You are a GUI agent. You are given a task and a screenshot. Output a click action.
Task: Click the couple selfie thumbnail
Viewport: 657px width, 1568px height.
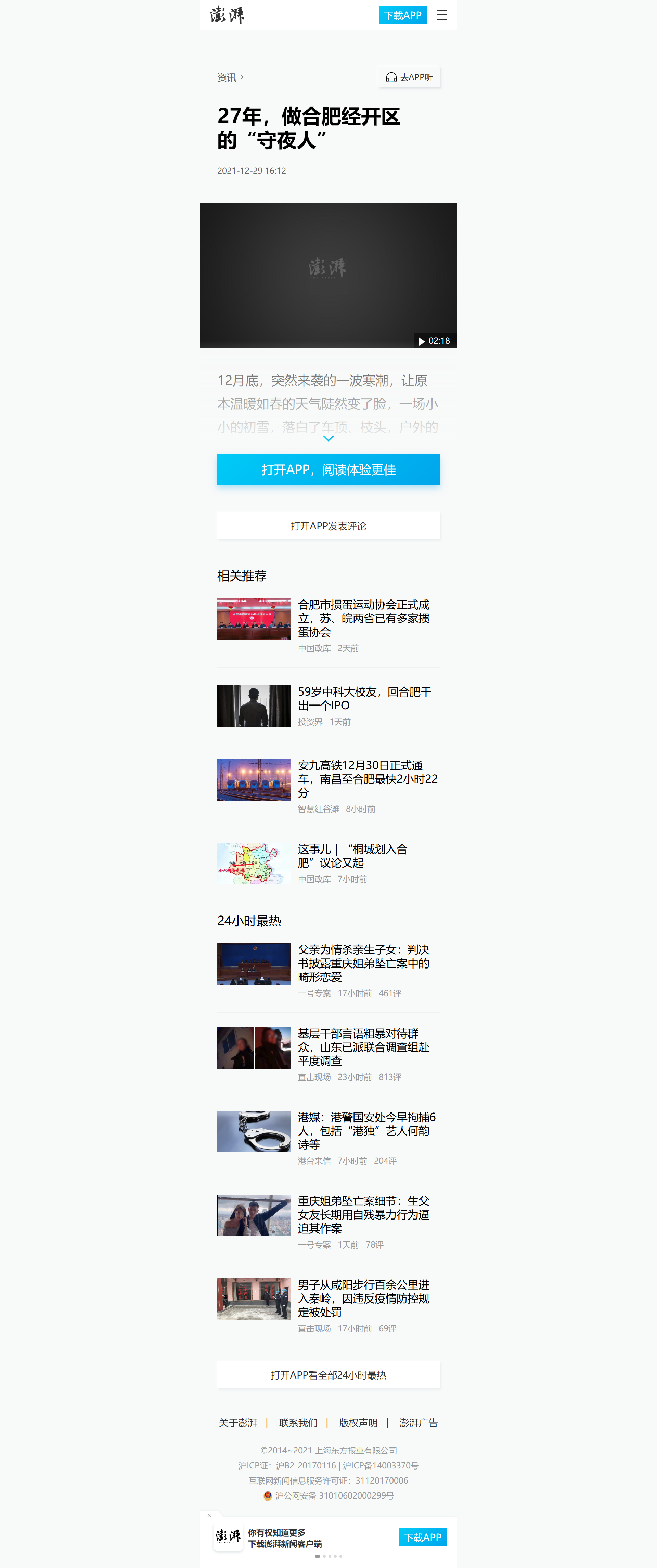pyautogui.click(x=254, y=1215)
